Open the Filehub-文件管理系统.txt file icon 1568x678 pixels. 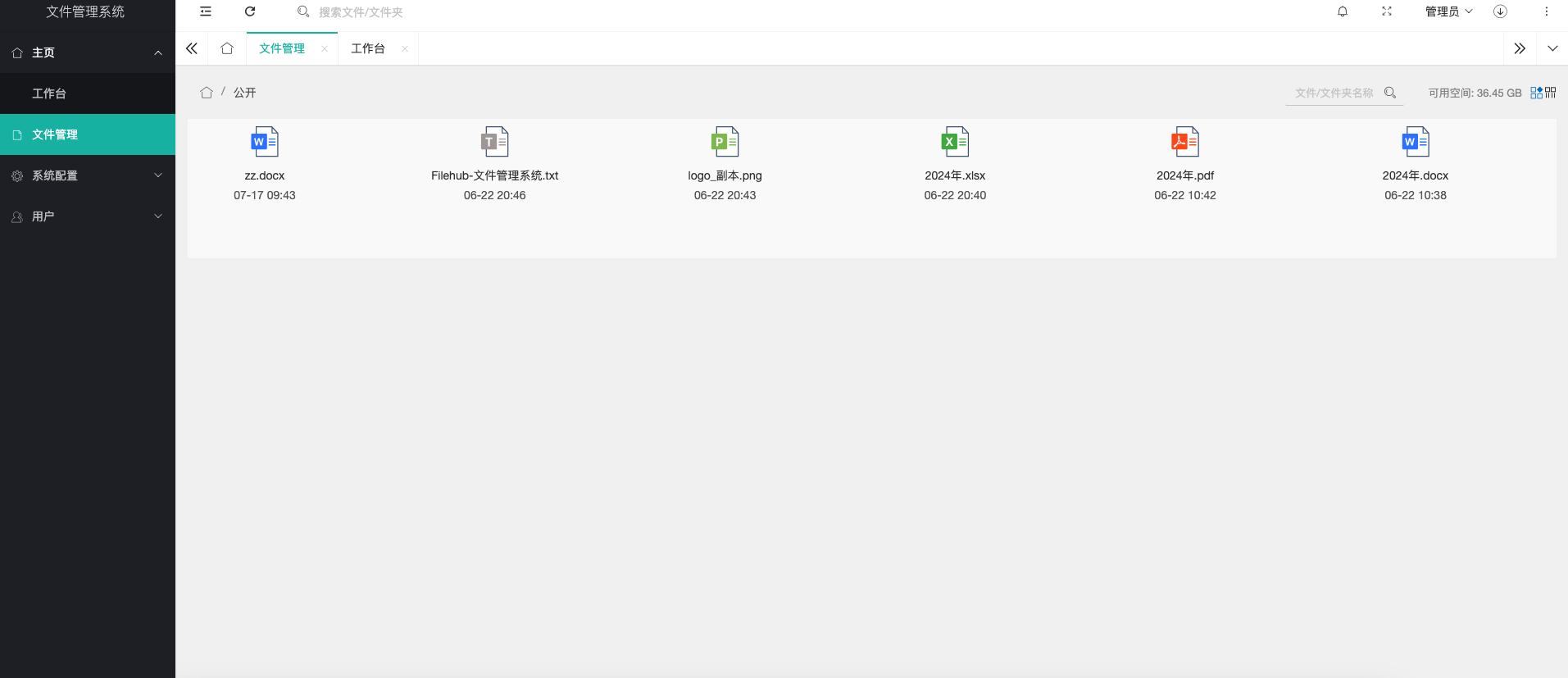click(x=495, y=142)
